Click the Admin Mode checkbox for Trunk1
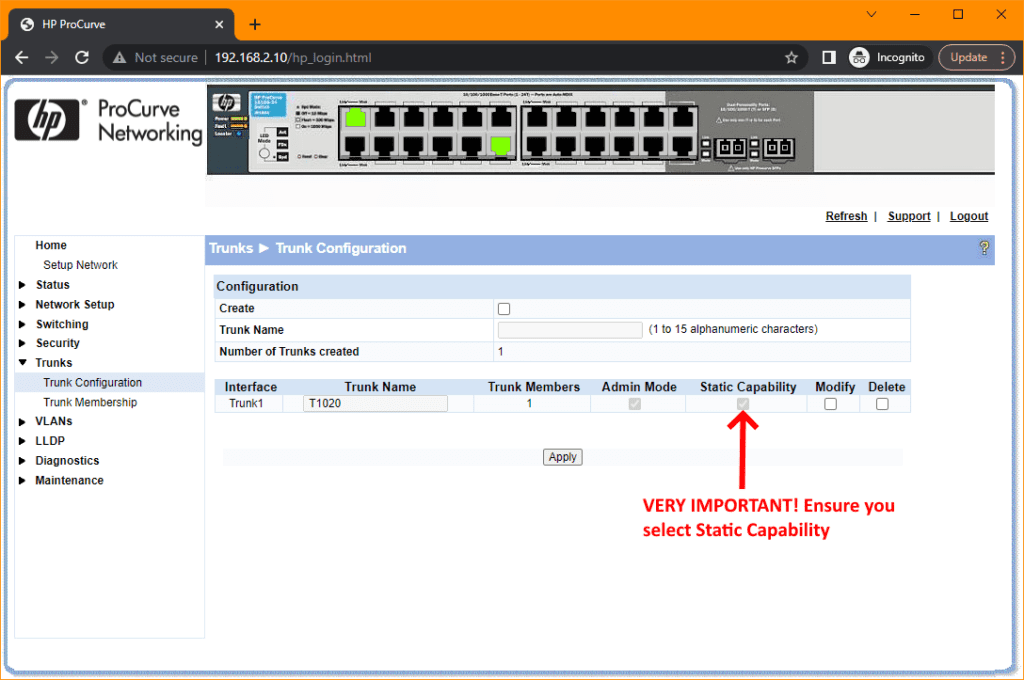The width and height of the screenshot is (1024, 680). pos(634,404)
